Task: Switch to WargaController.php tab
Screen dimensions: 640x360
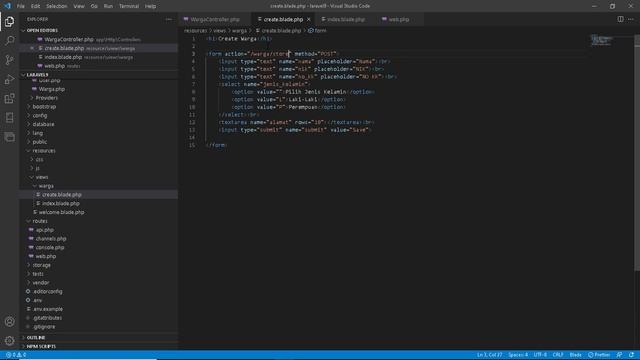Action: click(214, 19)
